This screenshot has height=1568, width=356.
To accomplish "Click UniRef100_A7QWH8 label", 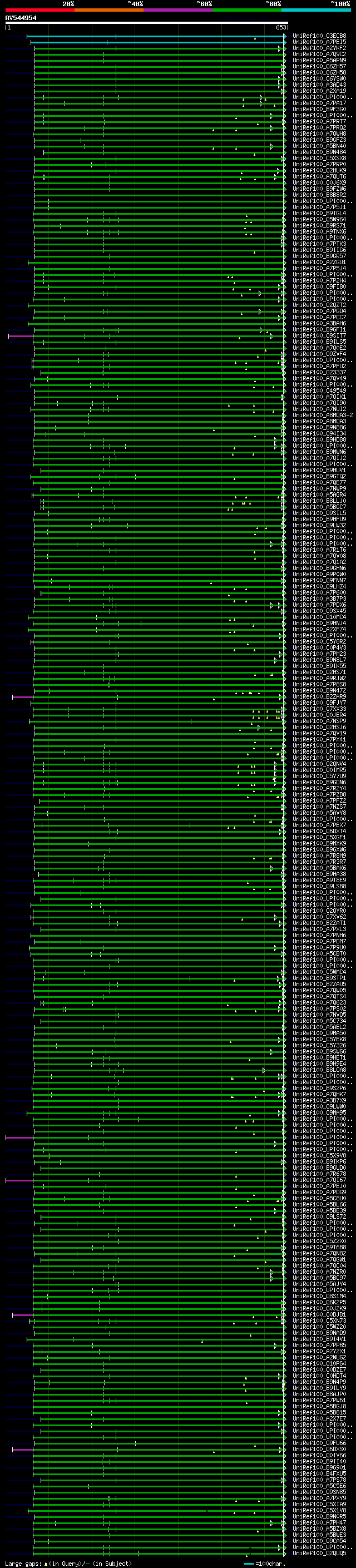I will [x=319, y=134].
